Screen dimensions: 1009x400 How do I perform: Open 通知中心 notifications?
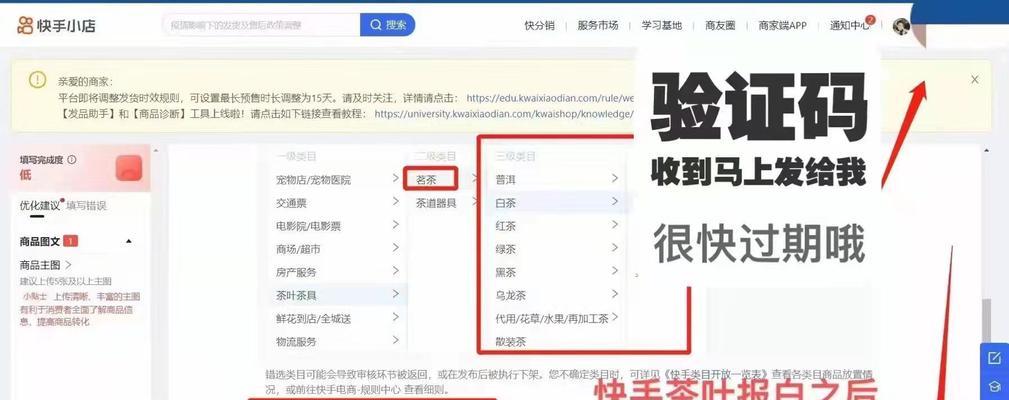[x=849, y=26]
